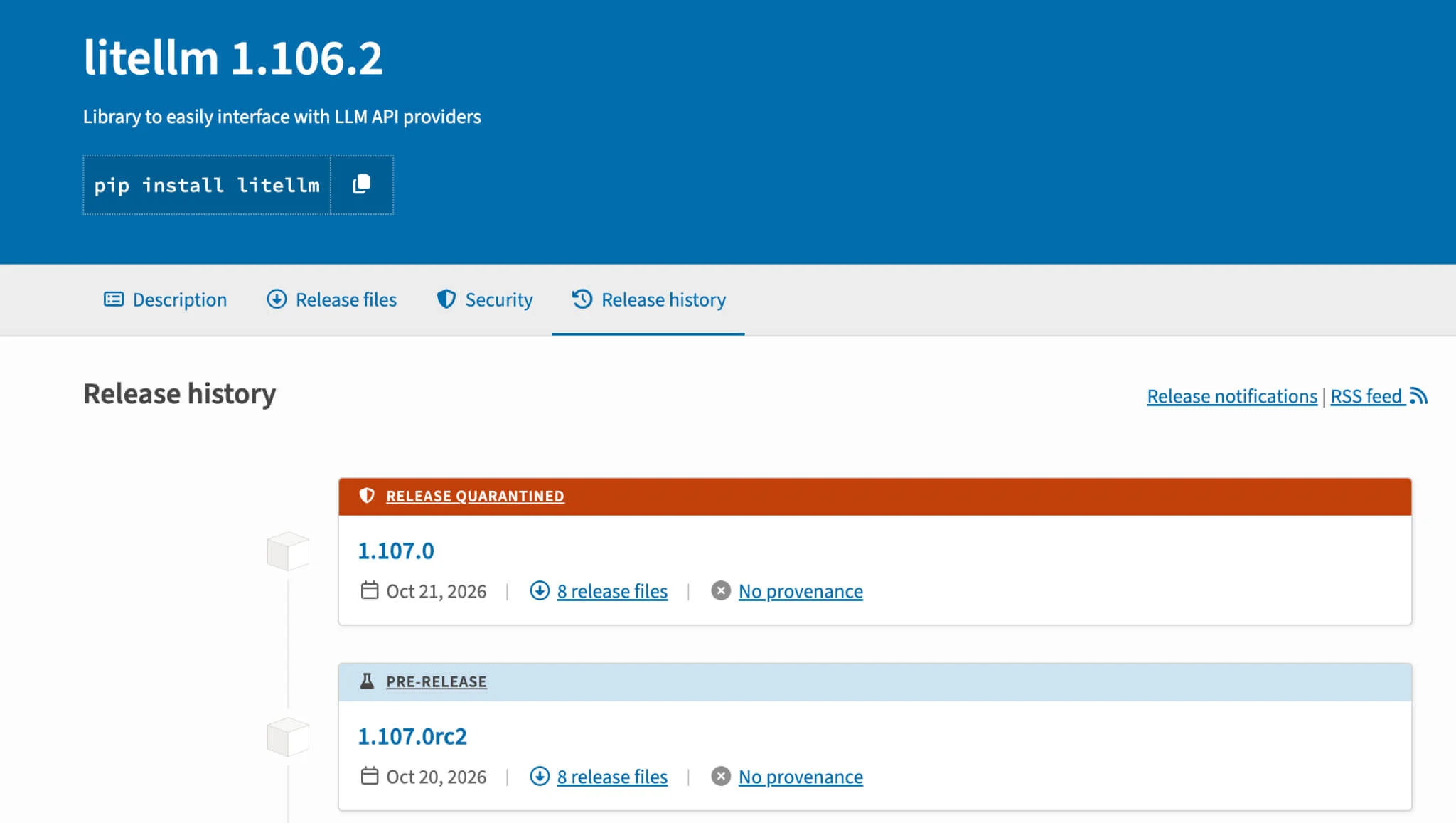Open No provenance link for 1.107.0rc2
This screenshot has height=823, width=1456.
click(x=801, y=777)
